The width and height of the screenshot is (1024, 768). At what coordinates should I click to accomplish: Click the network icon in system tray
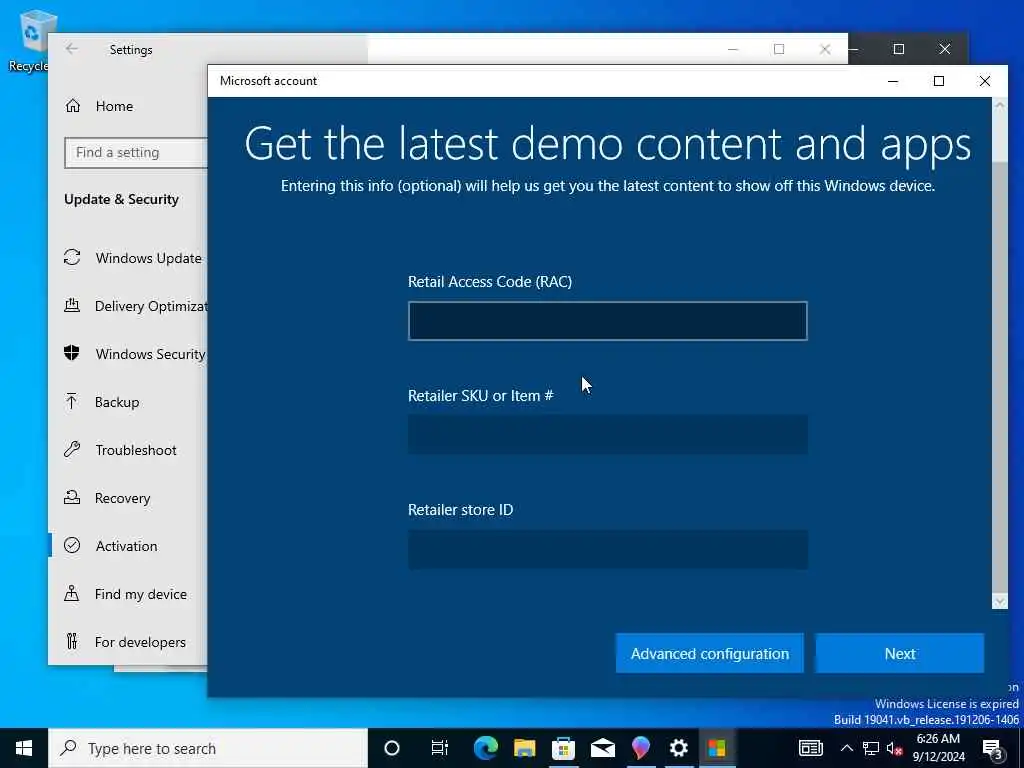871,748
